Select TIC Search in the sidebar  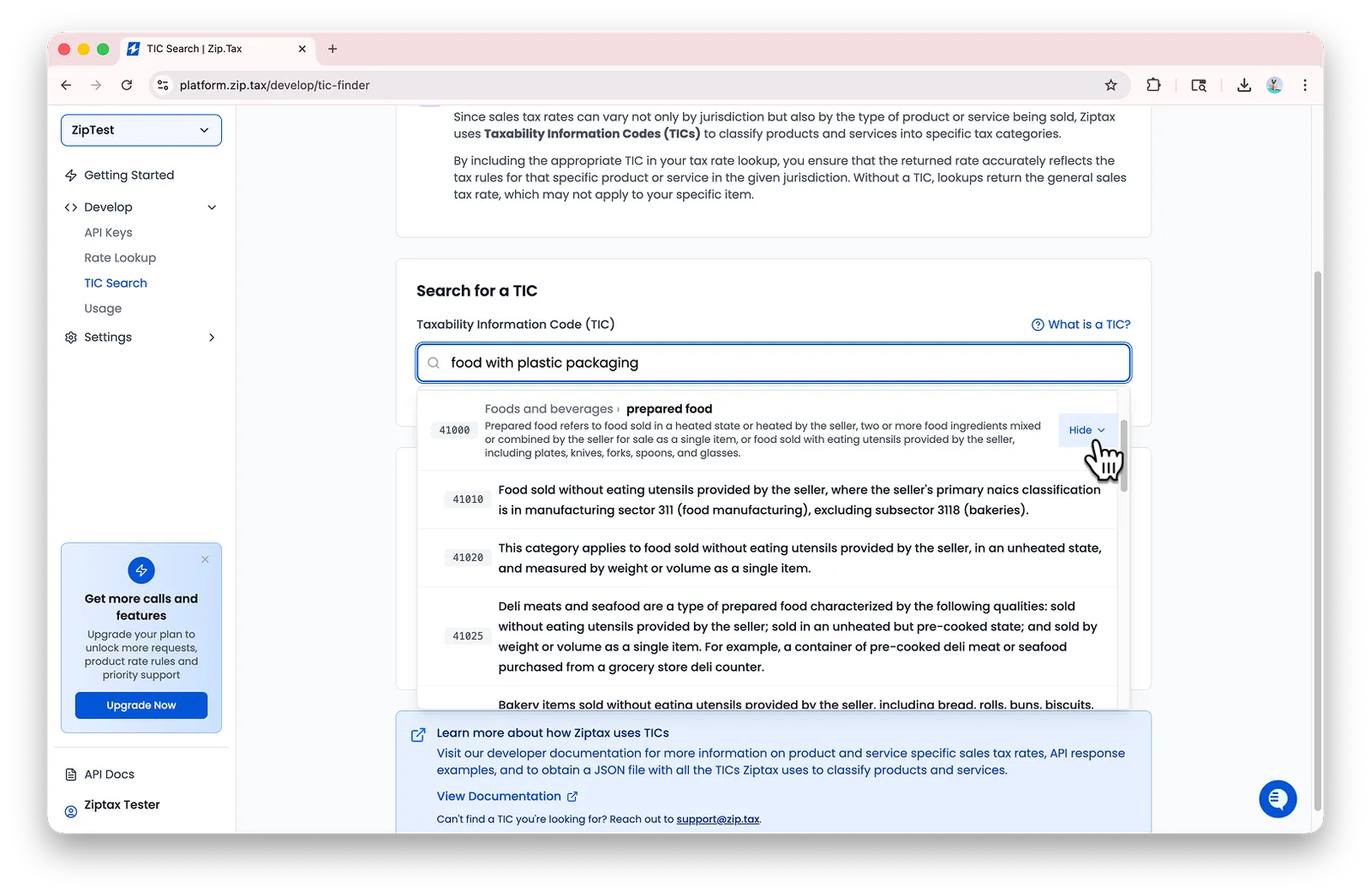(116, 283)
